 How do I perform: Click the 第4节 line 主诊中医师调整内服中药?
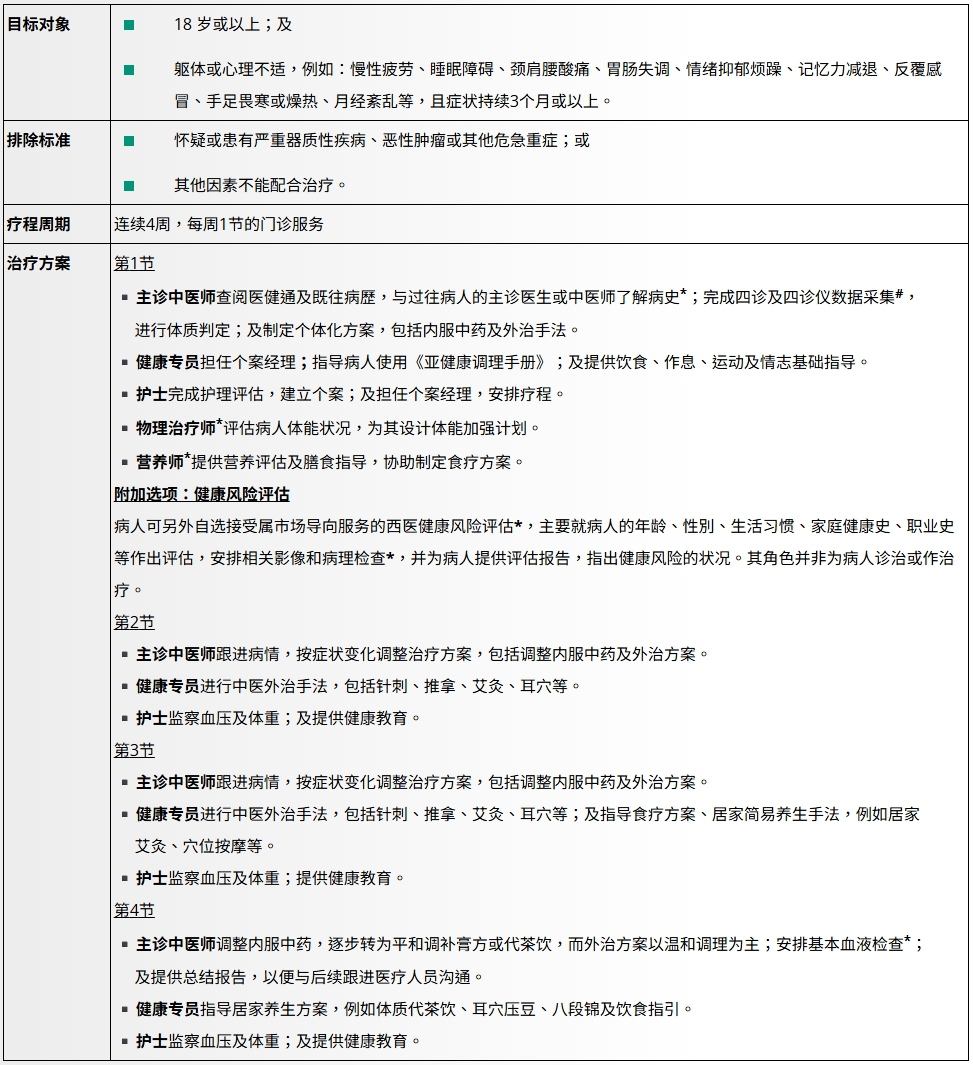(530, 944)
